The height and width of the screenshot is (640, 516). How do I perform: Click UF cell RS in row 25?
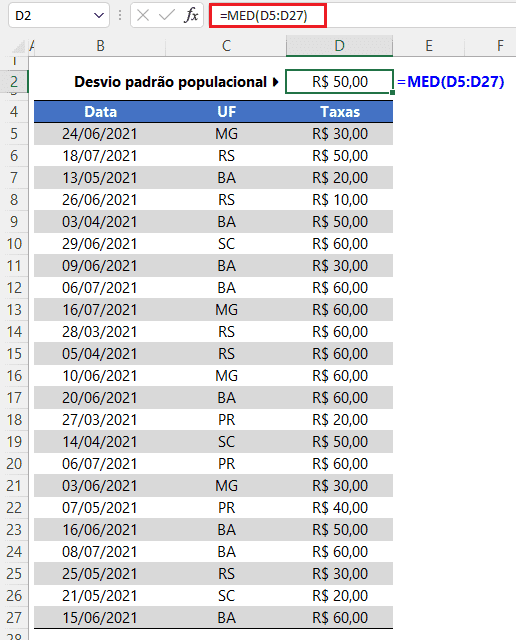point(226,574)
